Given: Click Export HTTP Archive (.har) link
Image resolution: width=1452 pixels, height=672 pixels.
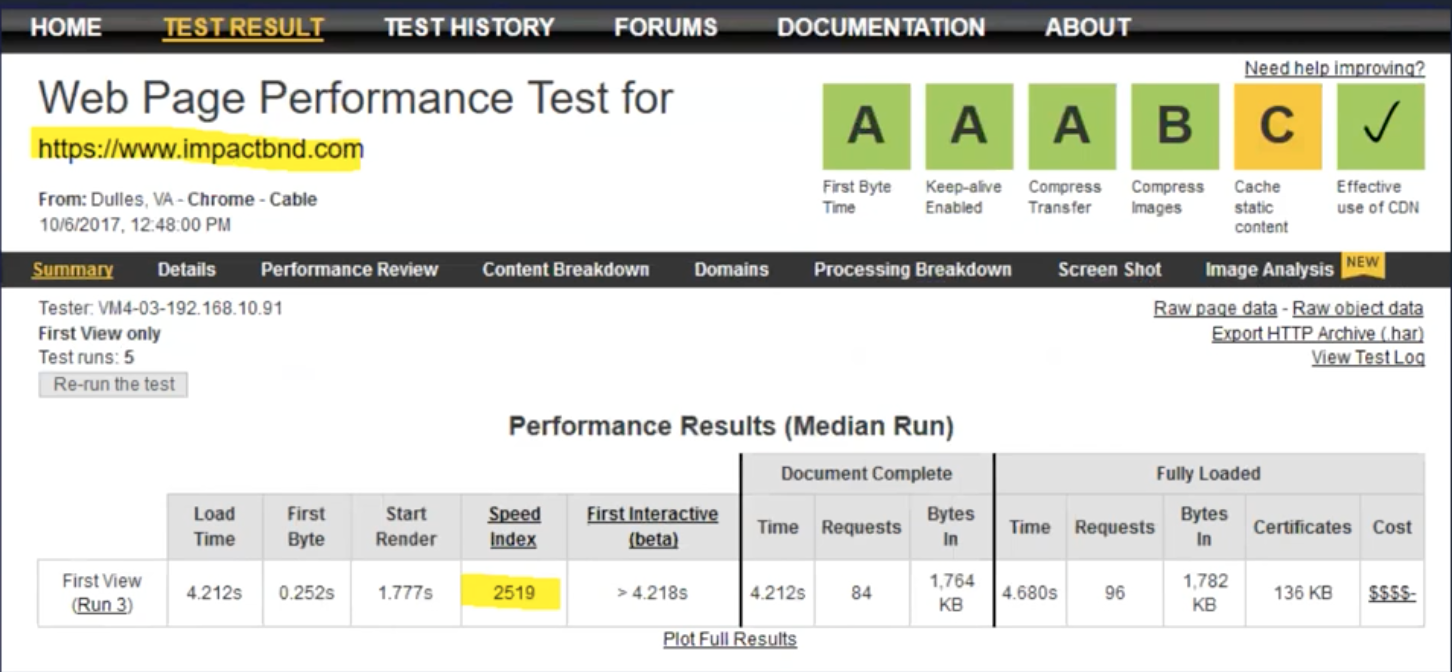Looking at the screenshot, I should coord(1318,333).
